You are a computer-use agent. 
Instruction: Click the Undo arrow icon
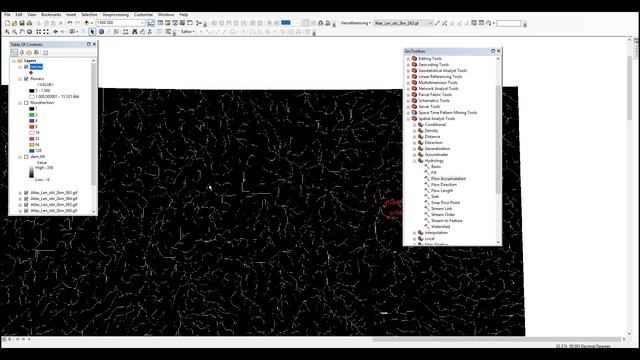click(70, 23)
